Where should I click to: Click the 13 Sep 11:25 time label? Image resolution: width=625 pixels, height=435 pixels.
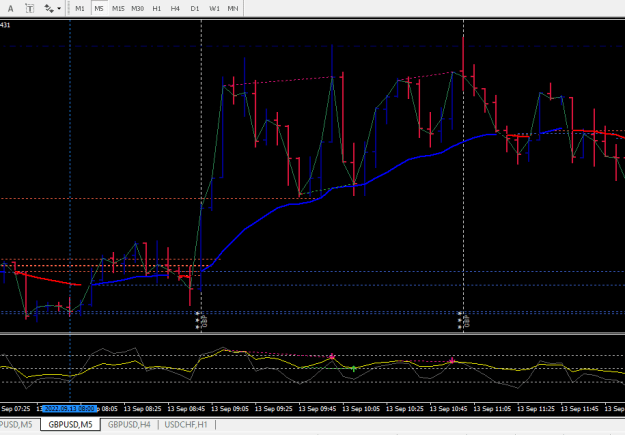click(x=536, y=409)
